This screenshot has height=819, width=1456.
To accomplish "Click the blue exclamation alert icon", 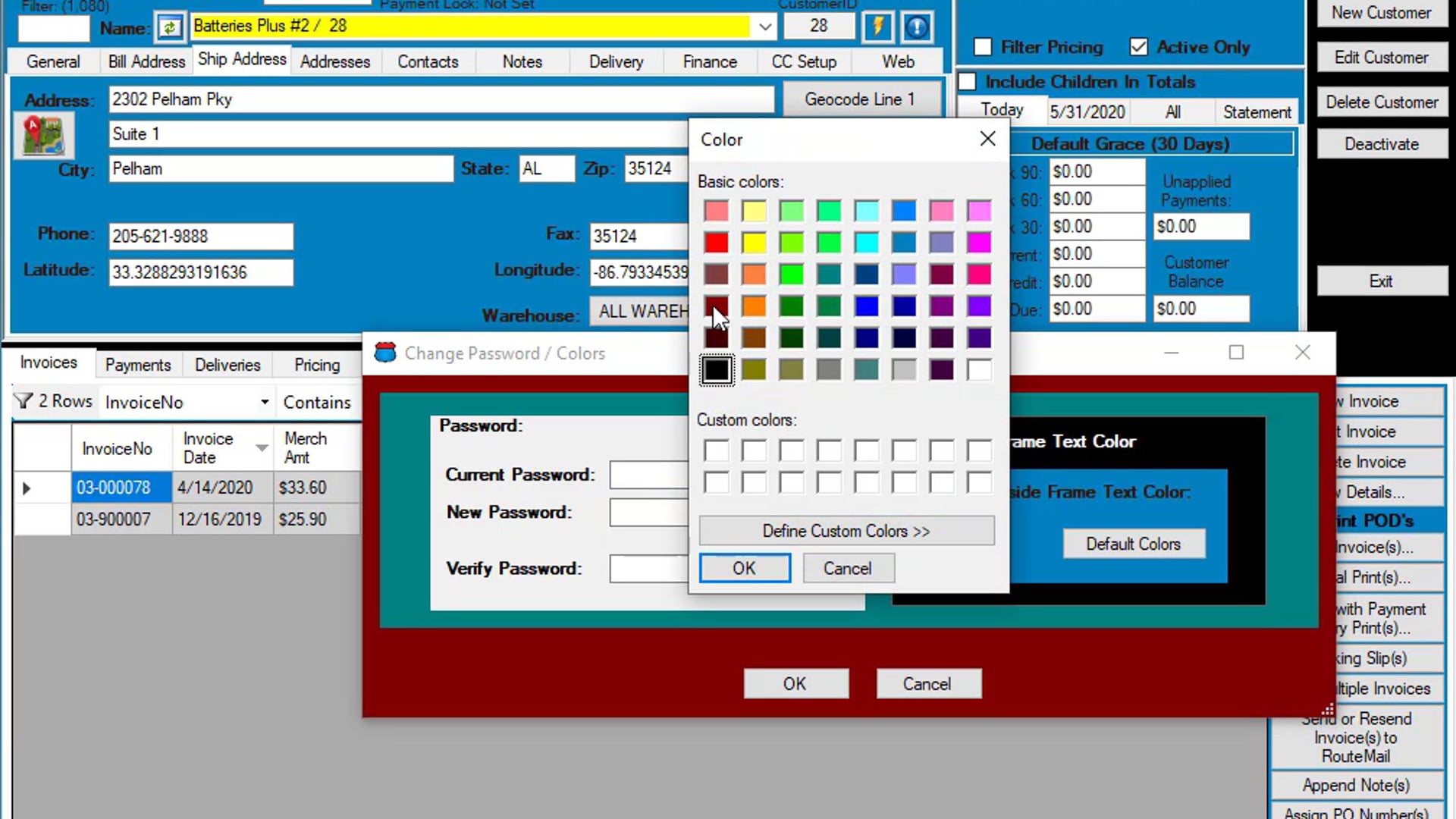I will (x=917, y=27).
